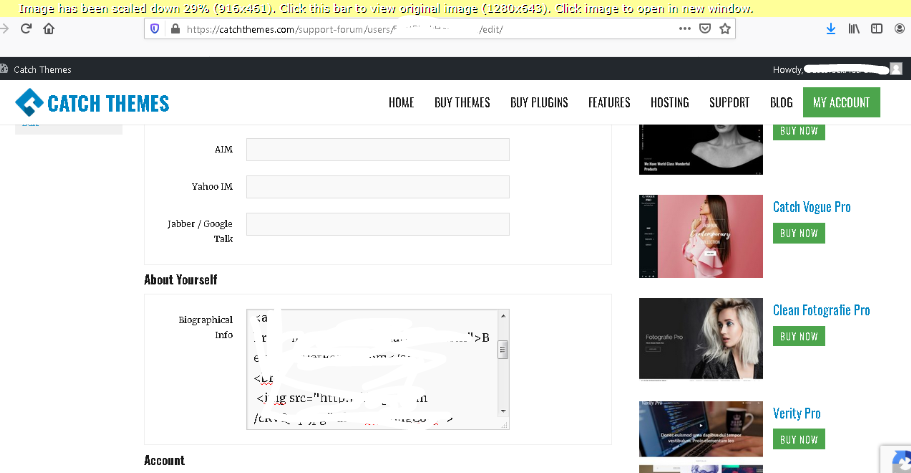Open the Catch Vogue Pro link

[x=812, y=207]
